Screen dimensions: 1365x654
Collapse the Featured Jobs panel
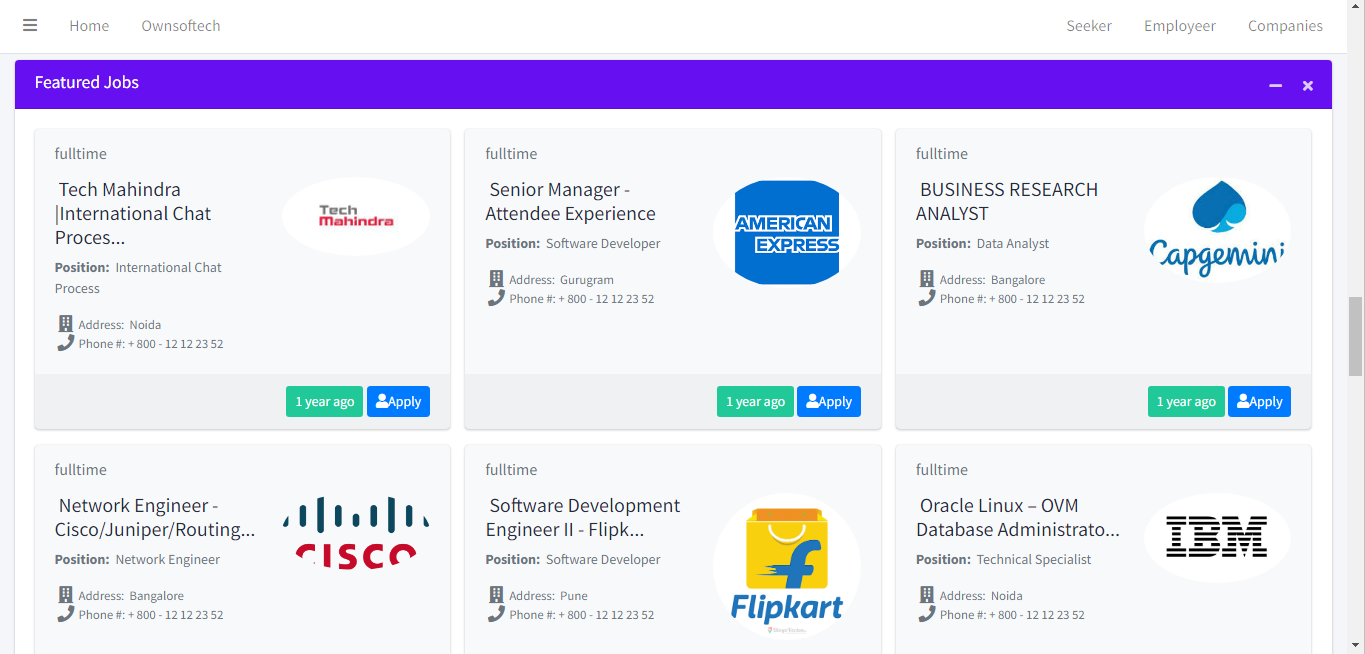tap(1275, 86)
